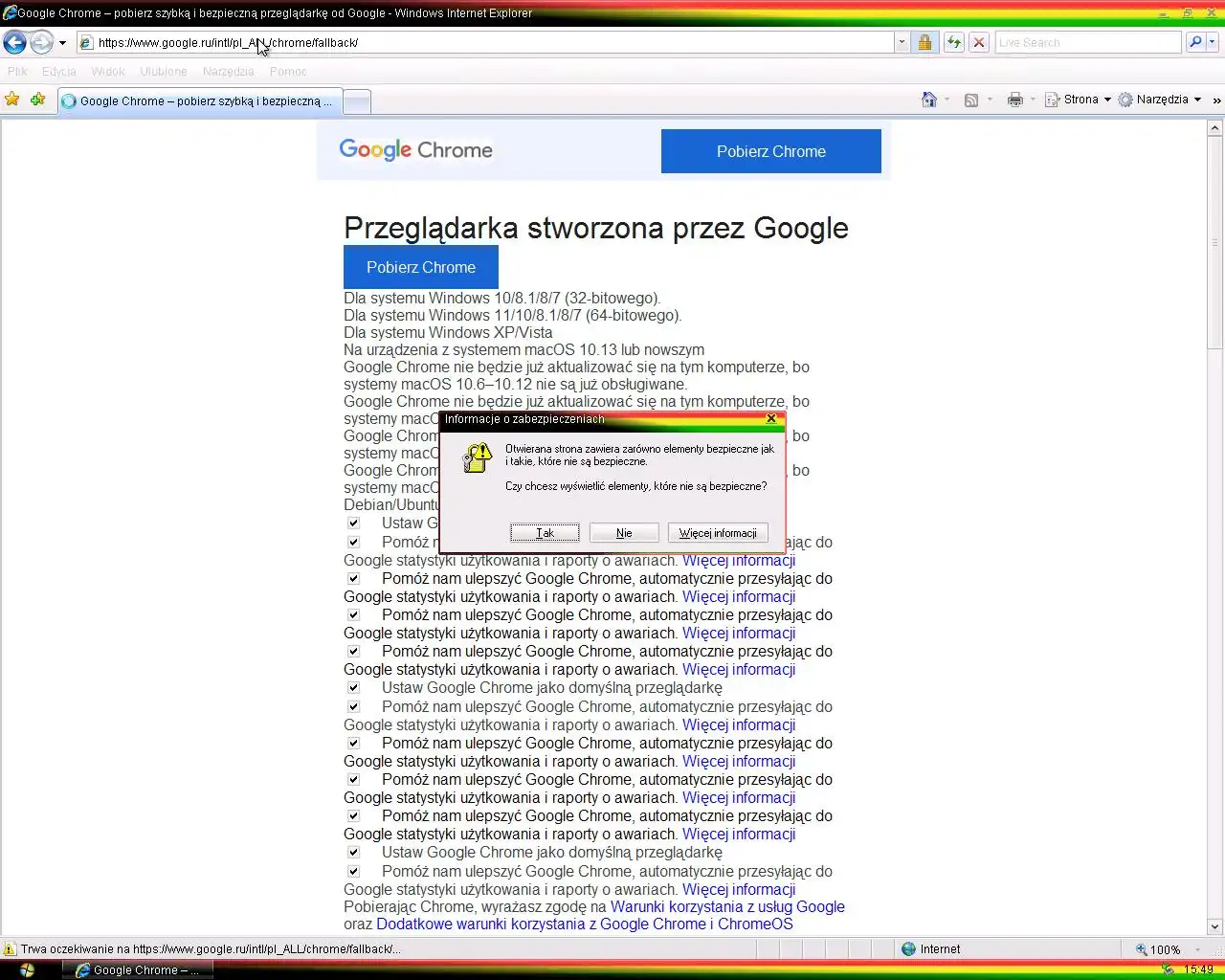Open the Edycja menu
Viewport: 1225px width, 980px height.
tap(58, 72)
